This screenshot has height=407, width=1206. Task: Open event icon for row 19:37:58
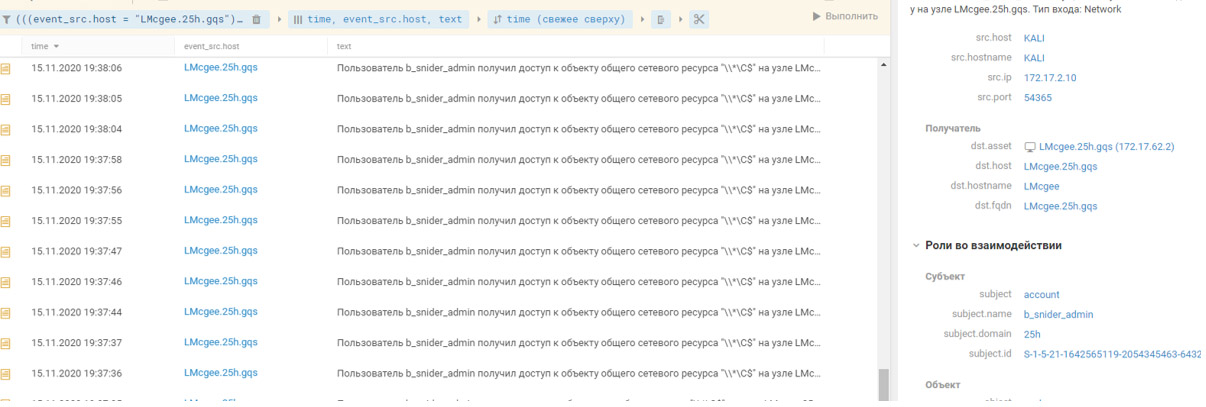pos(6,160)
